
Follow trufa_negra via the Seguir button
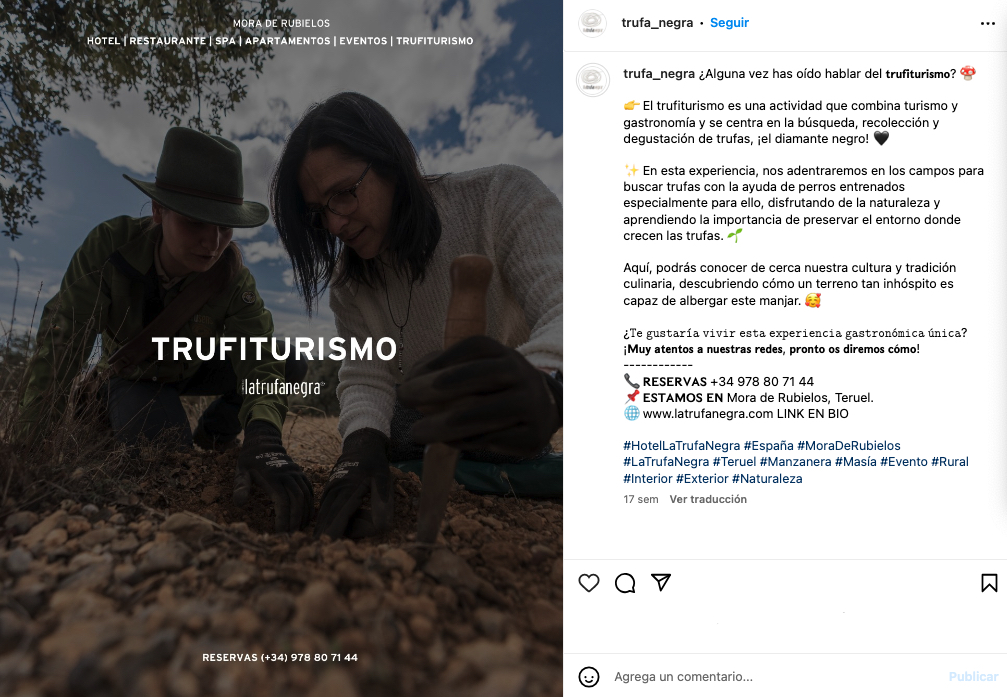click(730, 22)
